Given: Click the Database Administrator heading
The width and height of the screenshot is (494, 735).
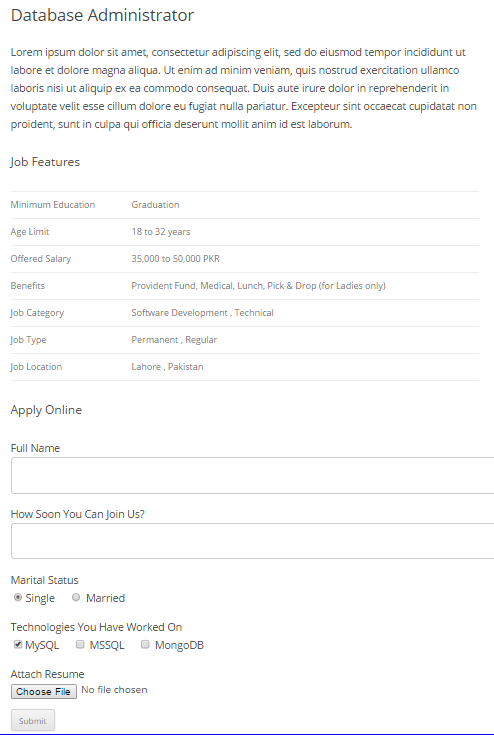Looking at the screenshot, I should (x=102, y=15).
